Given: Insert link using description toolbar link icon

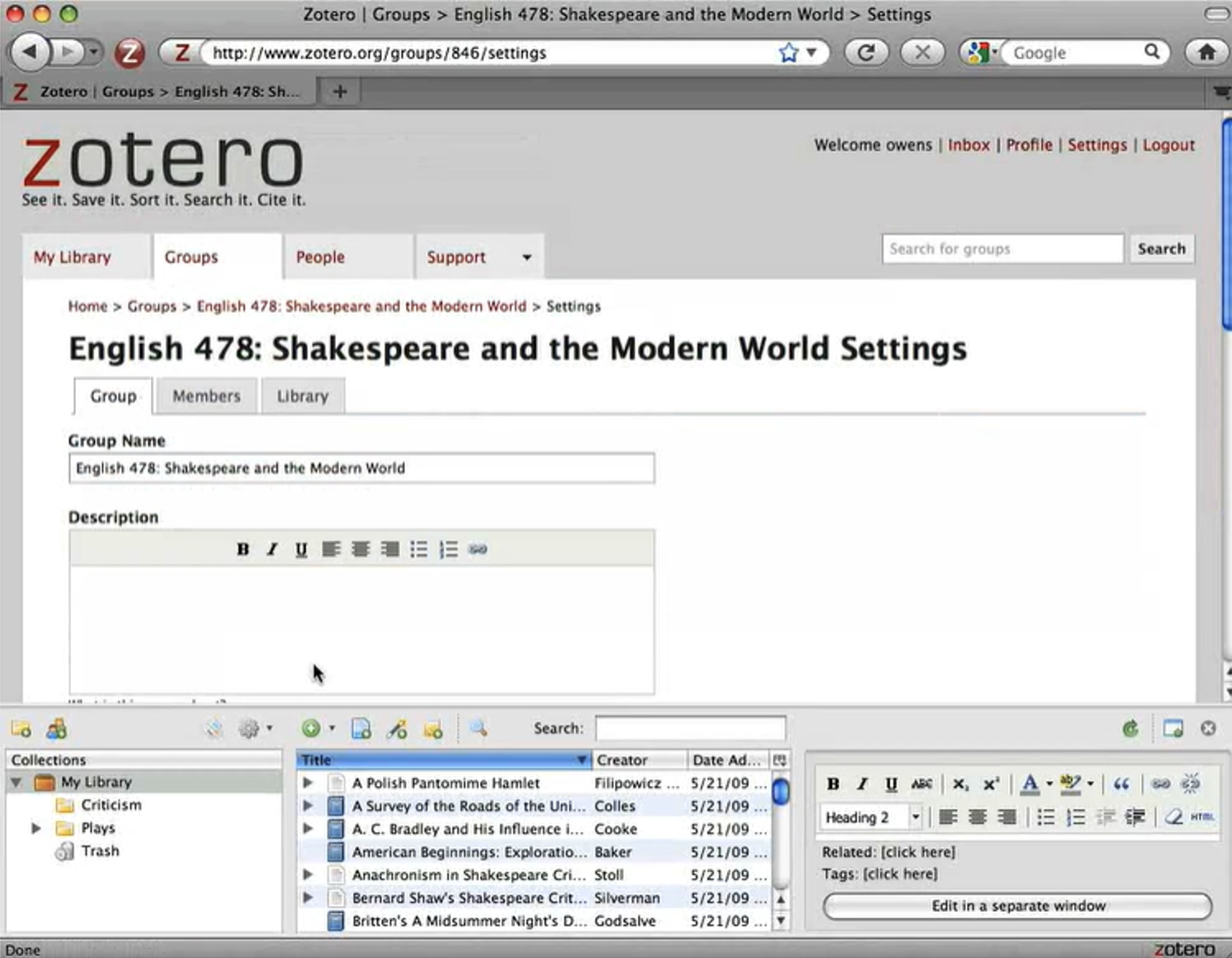Looking at the screenshot, I should 477,549.
